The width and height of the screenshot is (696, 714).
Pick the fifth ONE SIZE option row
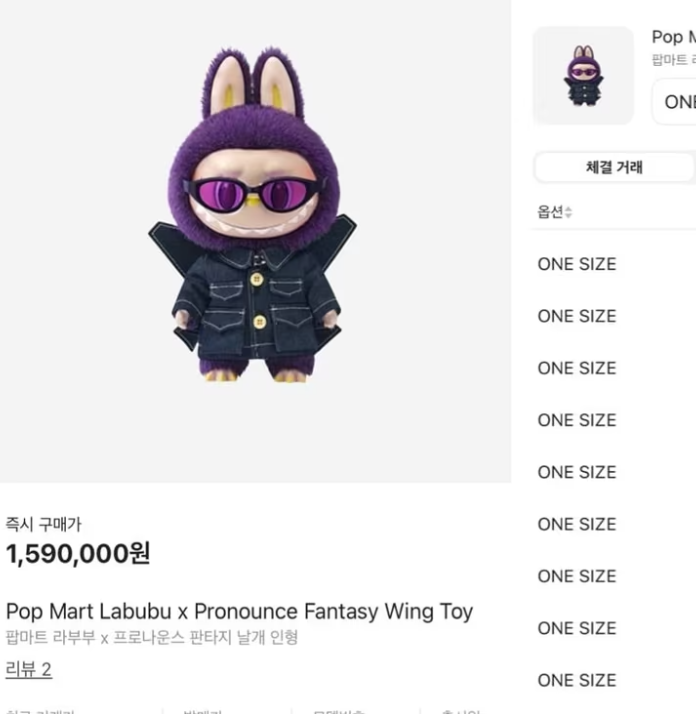coord(577,472)
